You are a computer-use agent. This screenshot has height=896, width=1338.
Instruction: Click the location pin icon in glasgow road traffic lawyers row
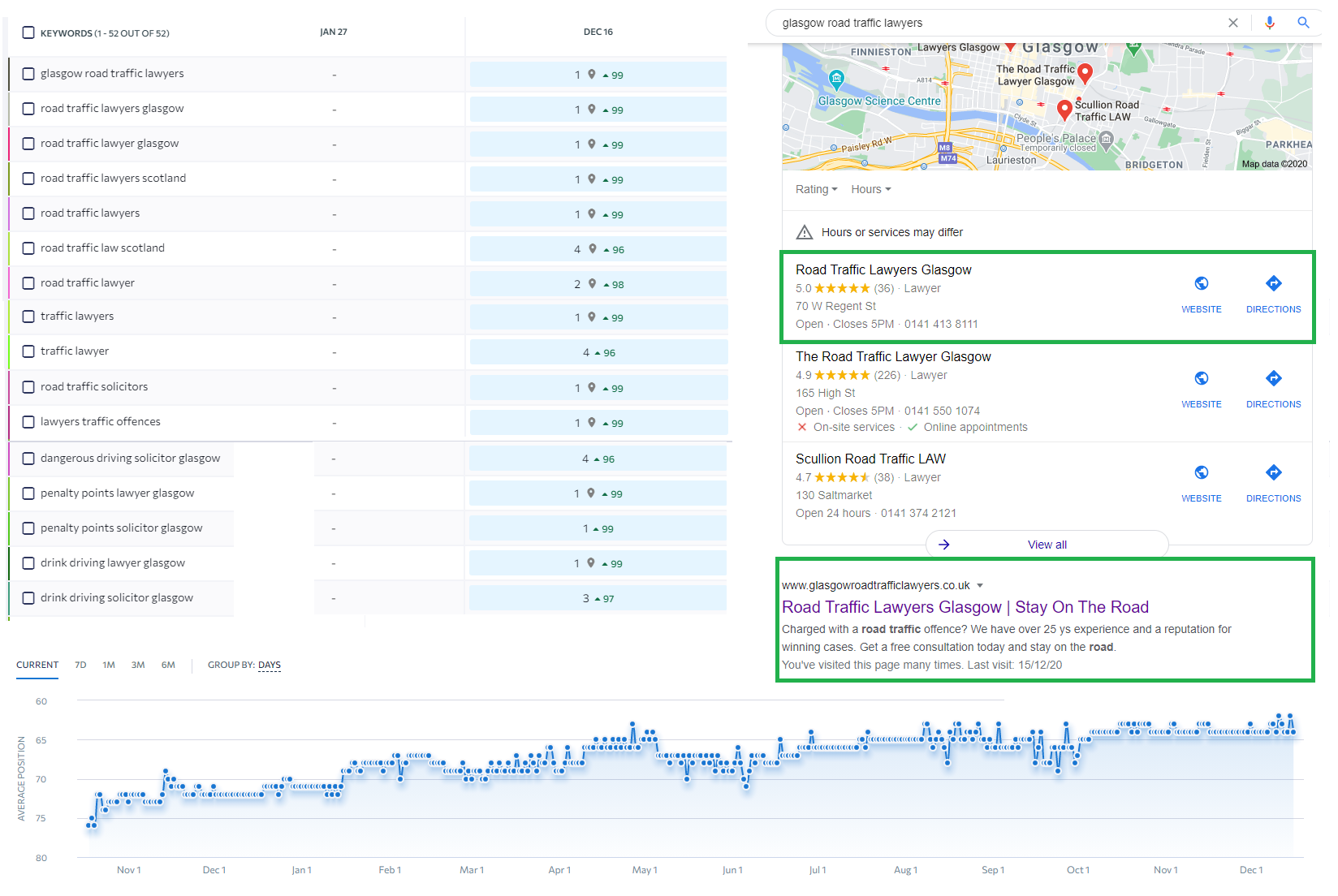pyautogui.click(x=592, y=75)
